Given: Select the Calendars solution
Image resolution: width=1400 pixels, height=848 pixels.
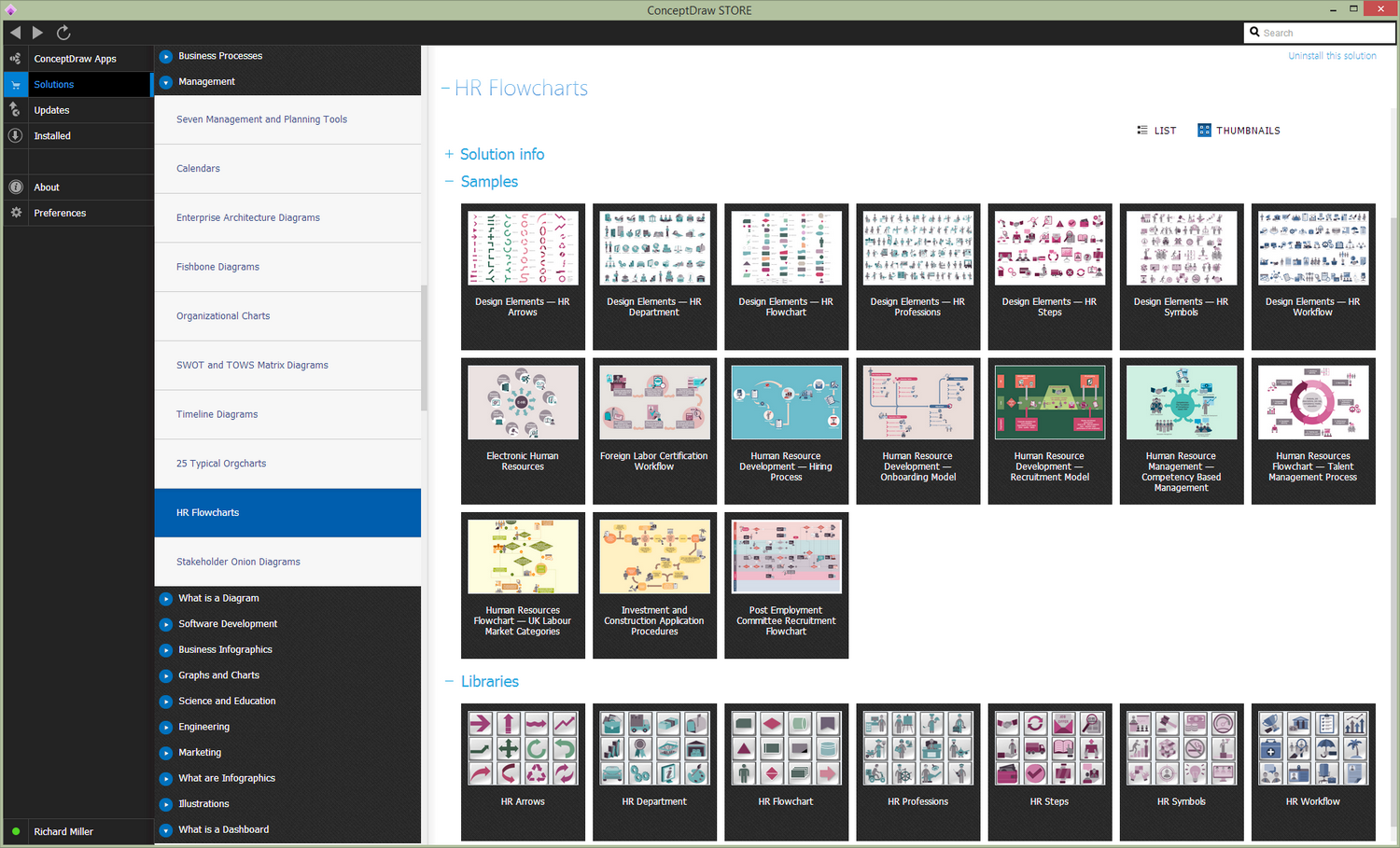Looking at the screenshot, I should [x=287, y=169].
